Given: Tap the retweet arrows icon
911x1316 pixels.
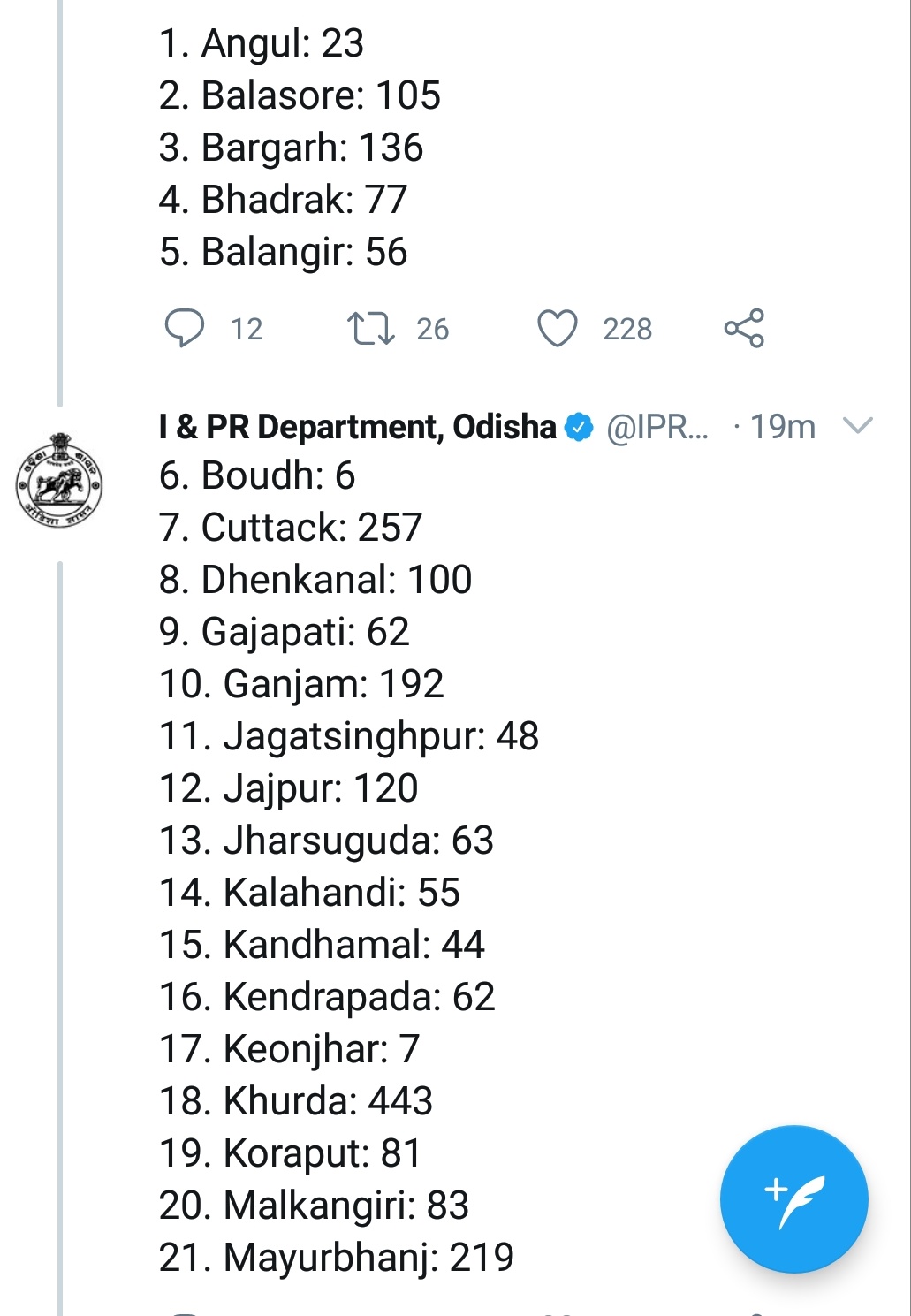Looking at the screenshot, I should click(x=370, y=328).
